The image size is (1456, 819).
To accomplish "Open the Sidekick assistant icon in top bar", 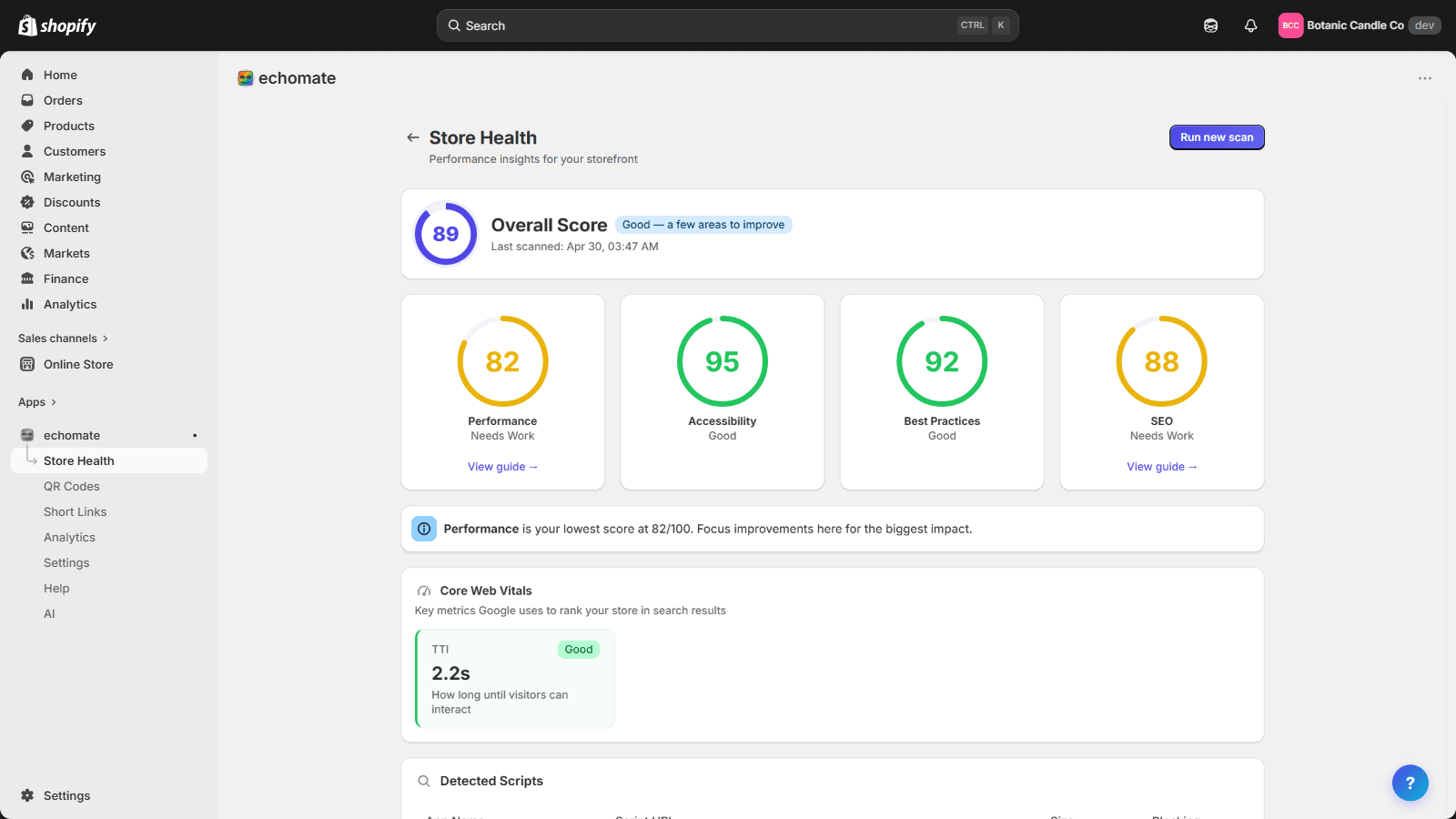I will pos(1210,25).
